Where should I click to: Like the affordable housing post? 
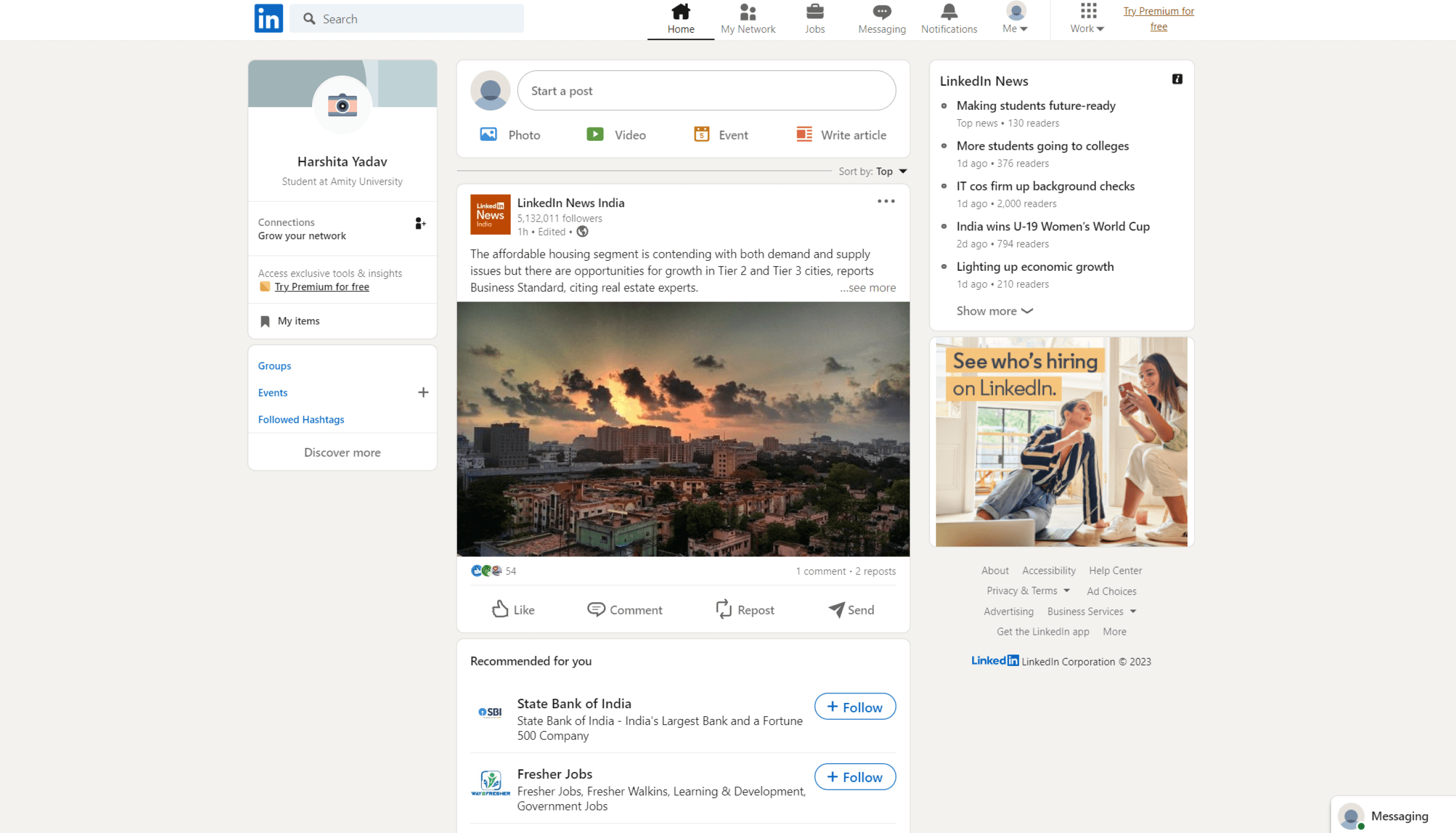(x=512, y=609)
